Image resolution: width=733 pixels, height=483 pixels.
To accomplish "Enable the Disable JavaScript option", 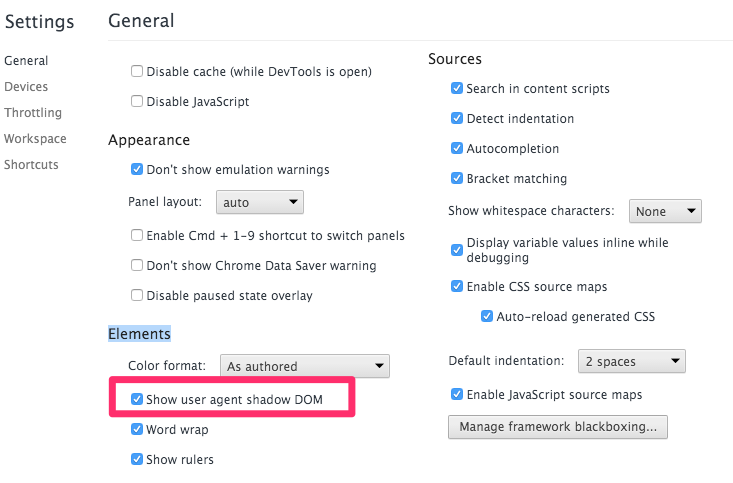I will pos(137,102).
